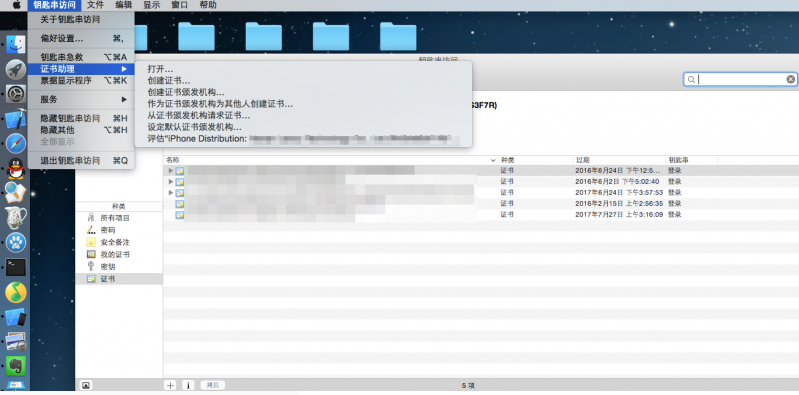The width and height of the screenshot is (799, 395).
Task: Launch Safari compass icon in Dock
Action: click(x=16, y=143)
